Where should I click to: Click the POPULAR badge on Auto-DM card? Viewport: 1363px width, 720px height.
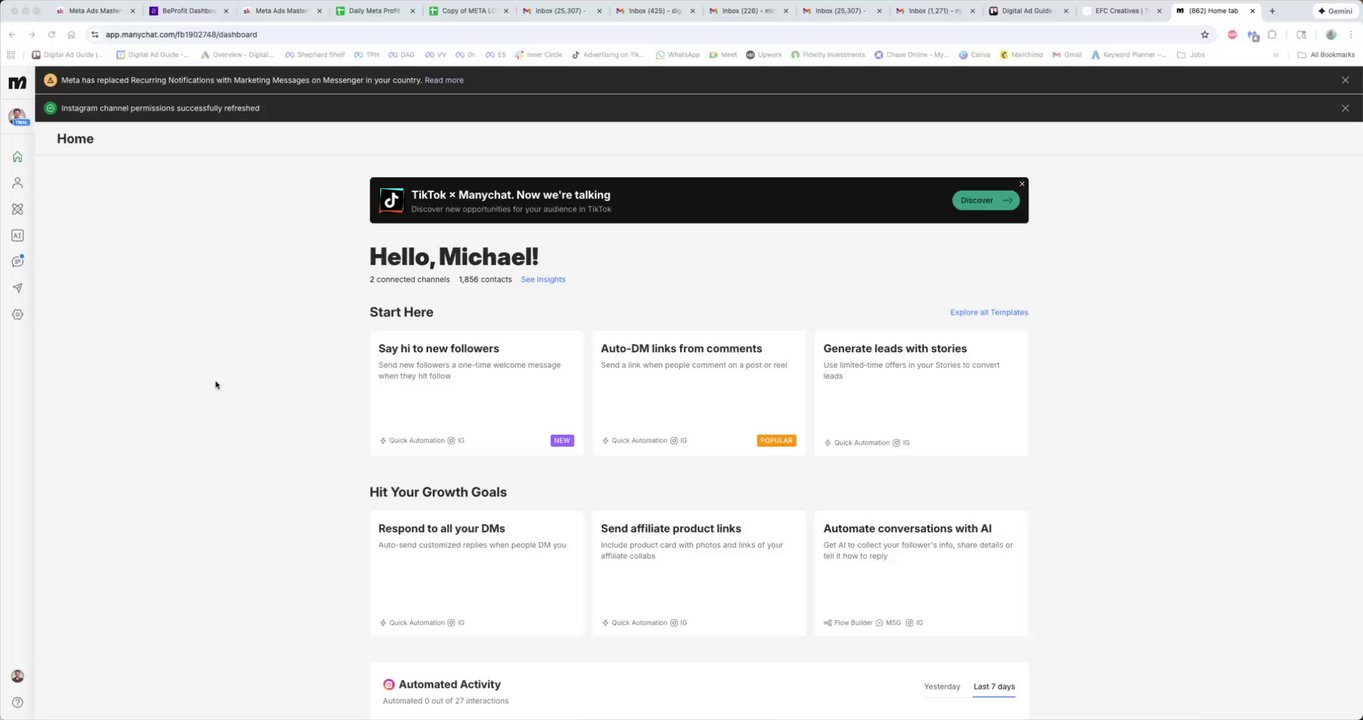(x=776, y=440)
